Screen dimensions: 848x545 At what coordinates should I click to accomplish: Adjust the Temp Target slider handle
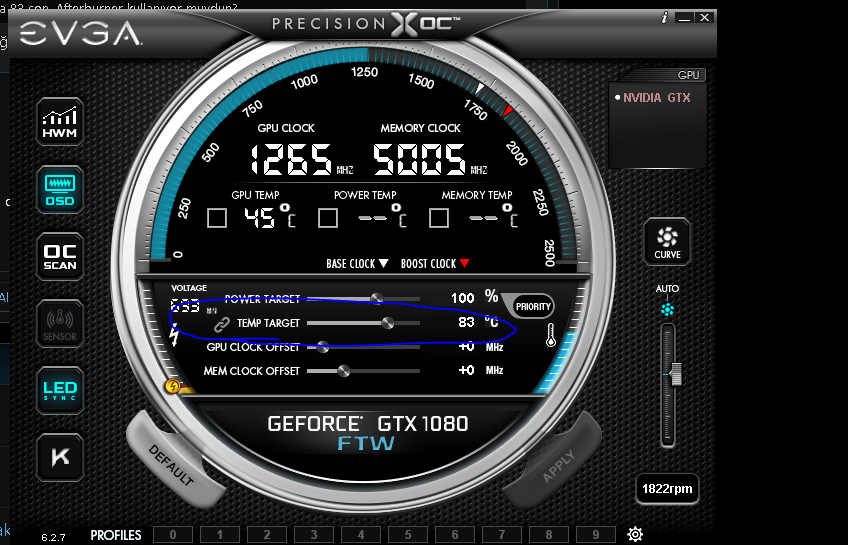(387, 323)
